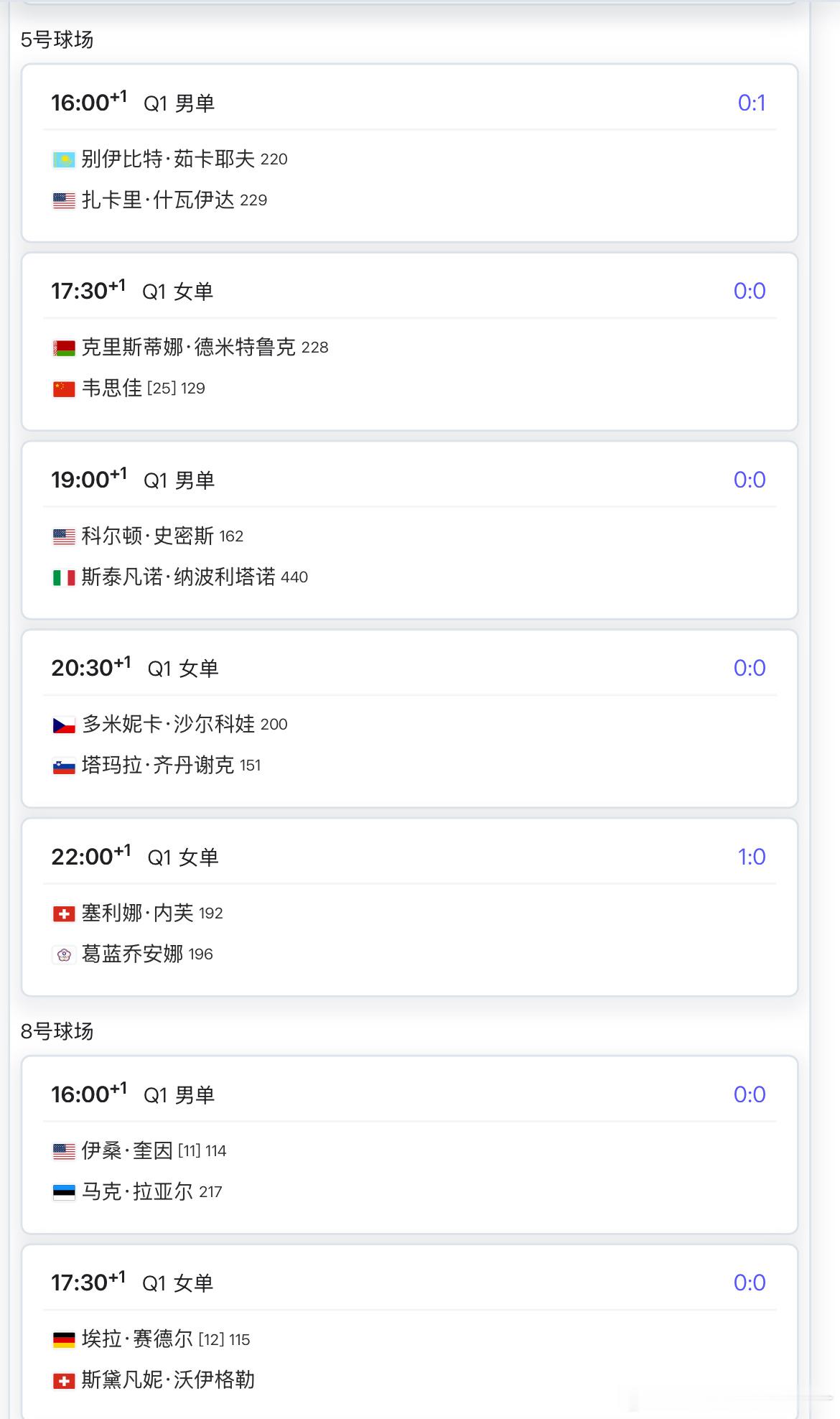Click China flag next to 韦思佳
840x1419 pixels.
[x=64, y=389]
